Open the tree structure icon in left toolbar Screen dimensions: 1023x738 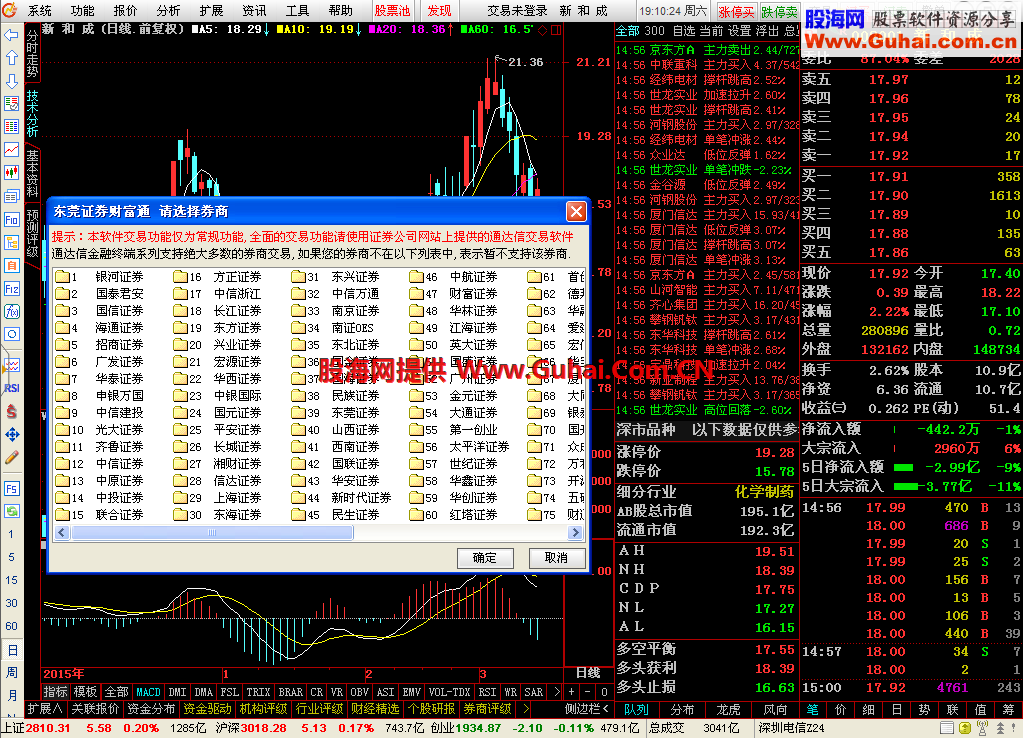coord(12,243)
